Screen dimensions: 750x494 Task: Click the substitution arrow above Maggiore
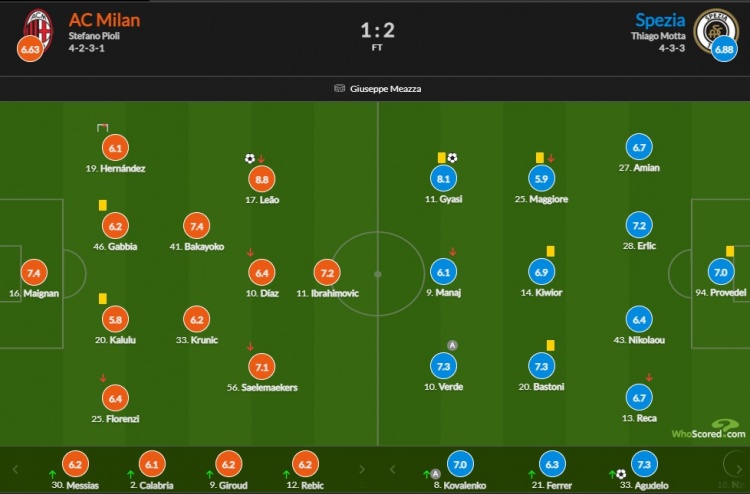[x=551, y=158]
